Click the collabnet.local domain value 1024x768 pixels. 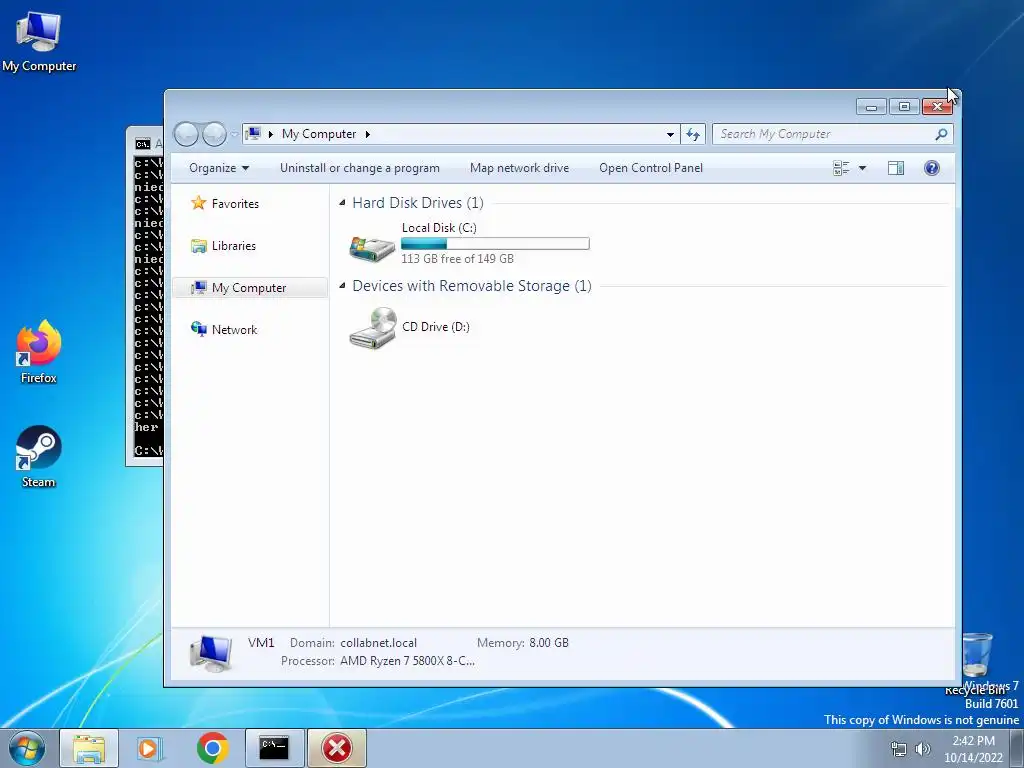pos(378,643)
